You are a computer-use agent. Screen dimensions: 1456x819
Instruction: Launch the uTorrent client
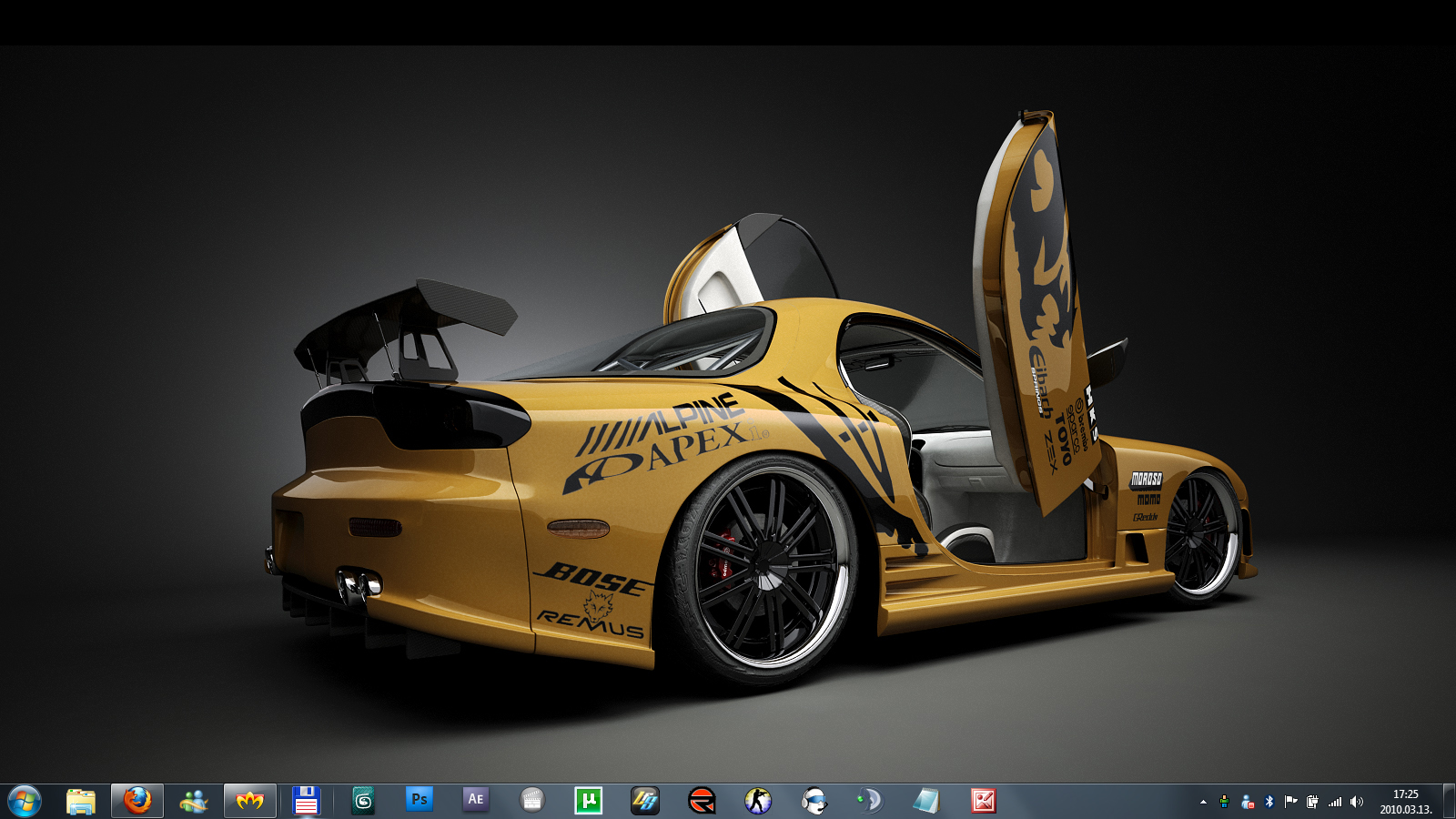coord(588,801)
